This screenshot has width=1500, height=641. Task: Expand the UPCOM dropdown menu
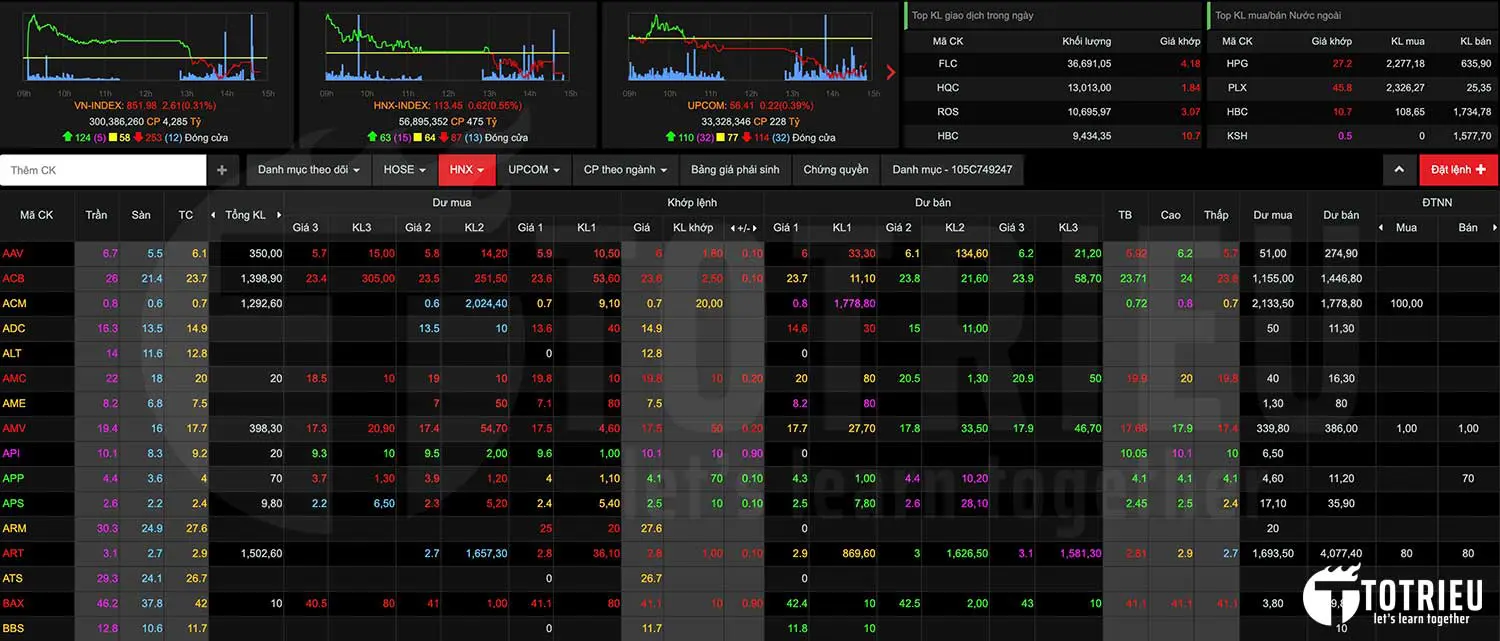(534, 170)
